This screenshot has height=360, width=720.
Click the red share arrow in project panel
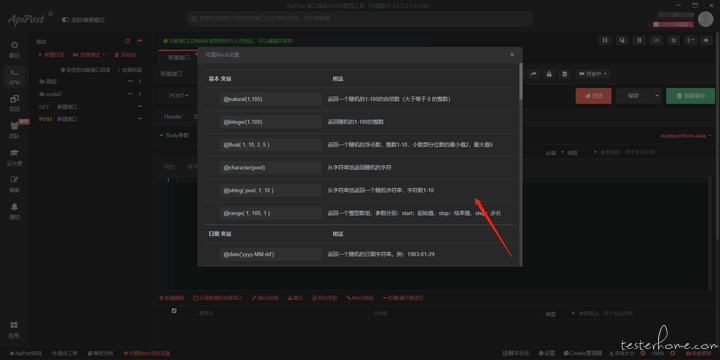140,41
